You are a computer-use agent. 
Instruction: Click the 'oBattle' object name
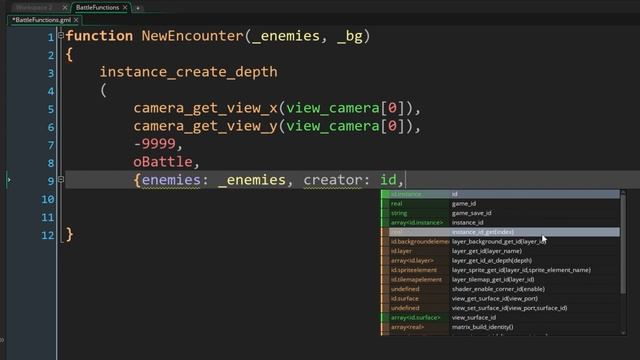click(x=163, y=162)
